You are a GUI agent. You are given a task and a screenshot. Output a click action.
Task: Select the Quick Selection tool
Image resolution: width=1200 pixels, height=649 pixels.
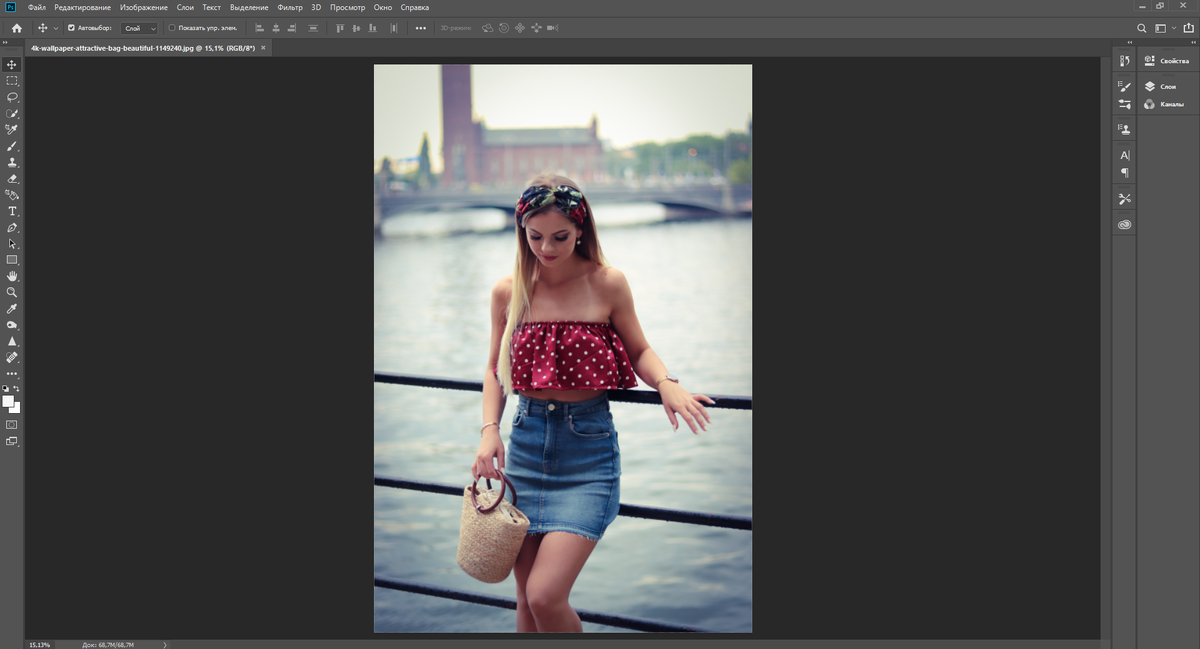click(x=12, y=113)
